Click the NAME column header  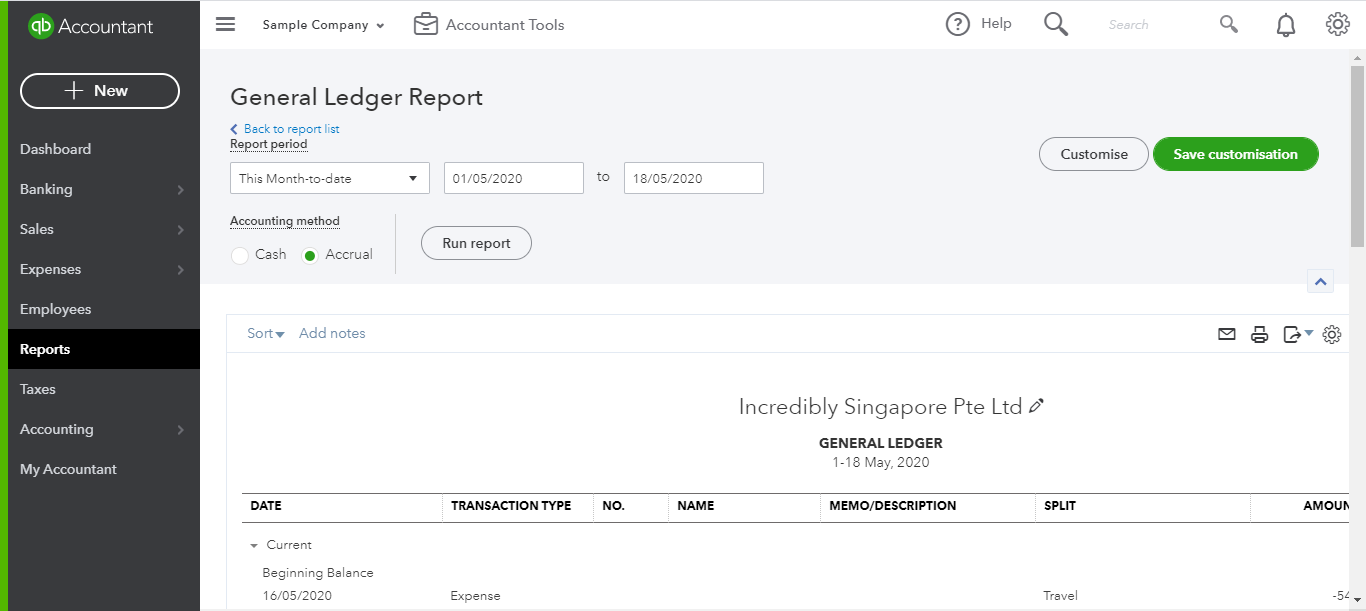[696, 506]
